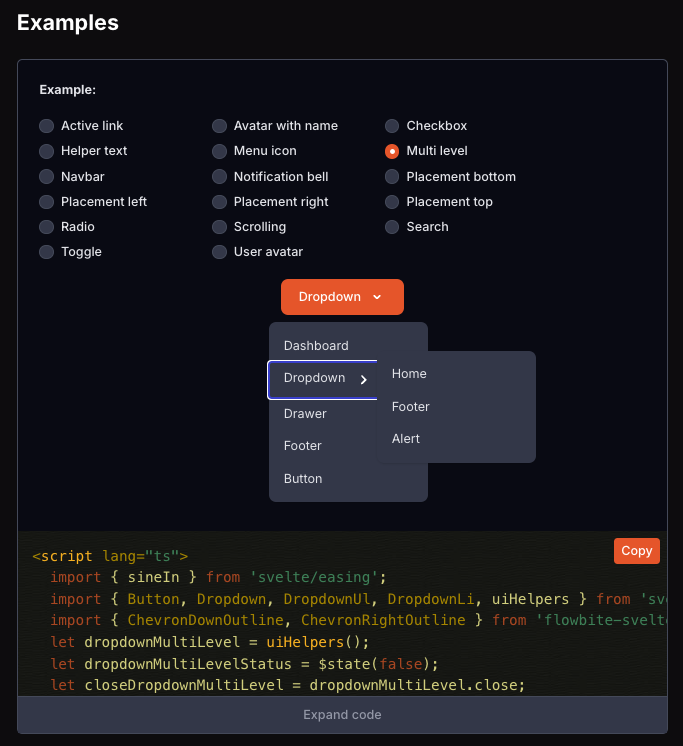The height and width of the screenshot is (746, 683).
Task: Select Menu icon radio option
Action: [x=219, y=151]
